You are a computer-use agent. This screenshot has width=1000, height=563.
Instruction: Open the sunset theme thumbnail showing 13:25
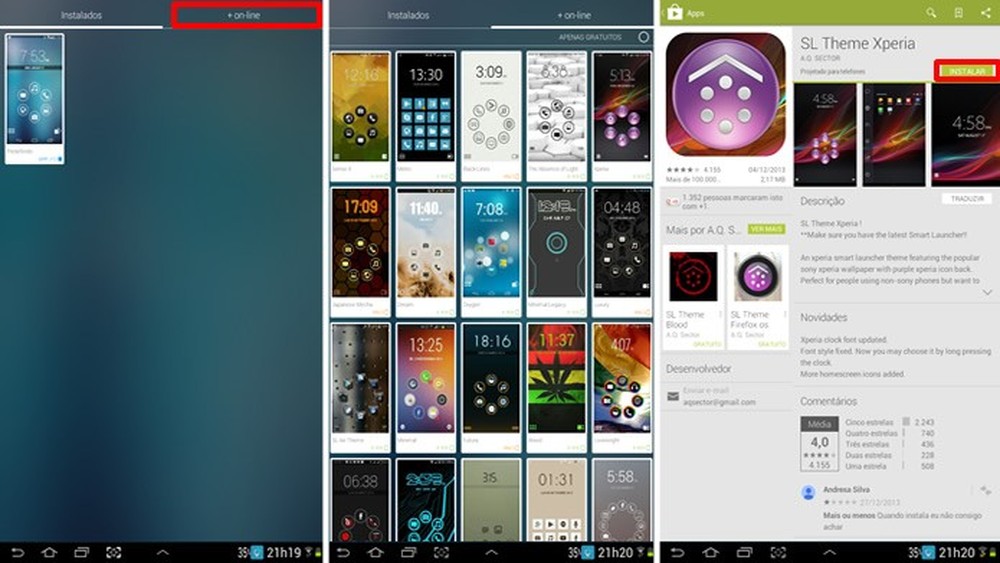(x=425, y=388)
